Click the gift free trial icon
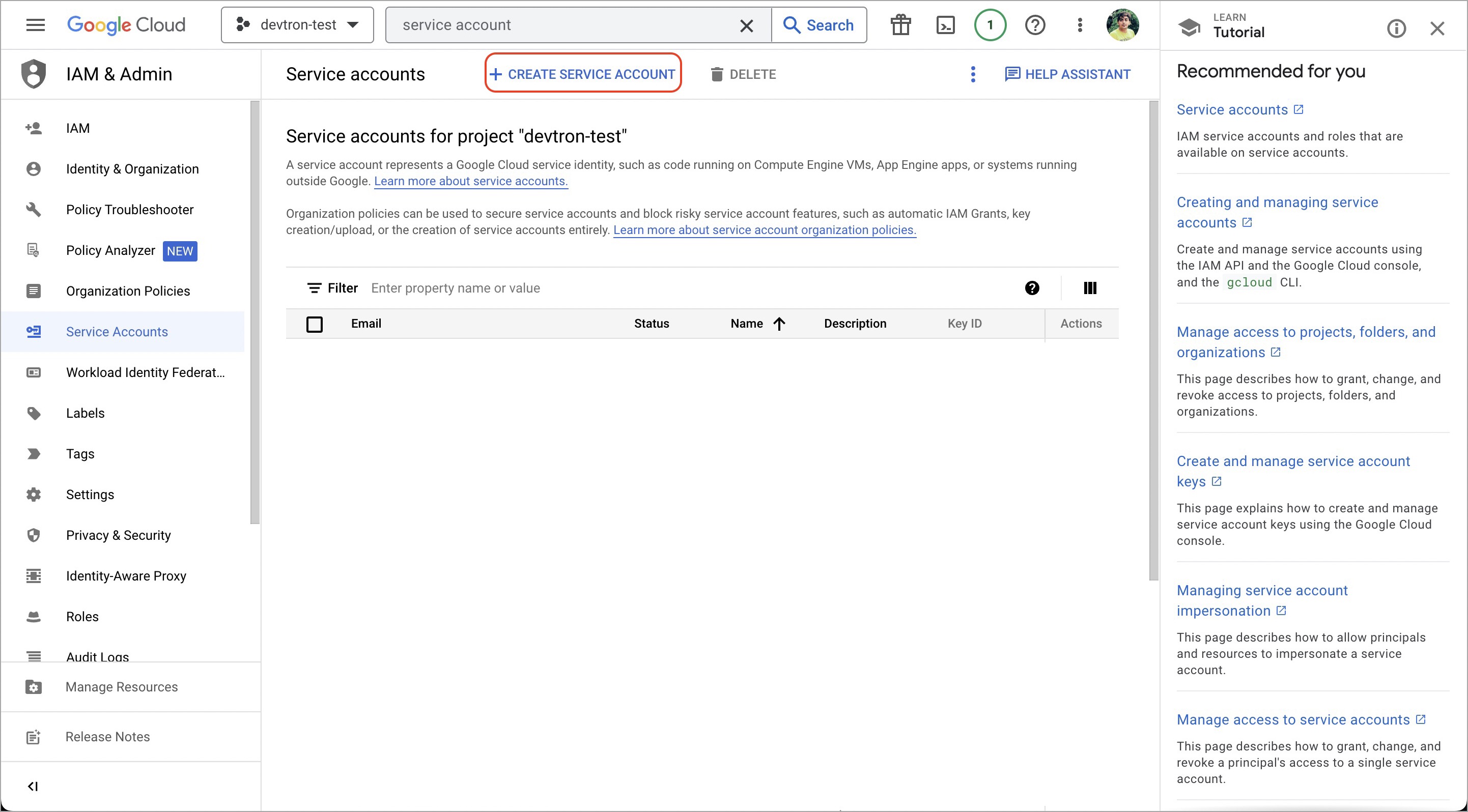 point(900,25)
